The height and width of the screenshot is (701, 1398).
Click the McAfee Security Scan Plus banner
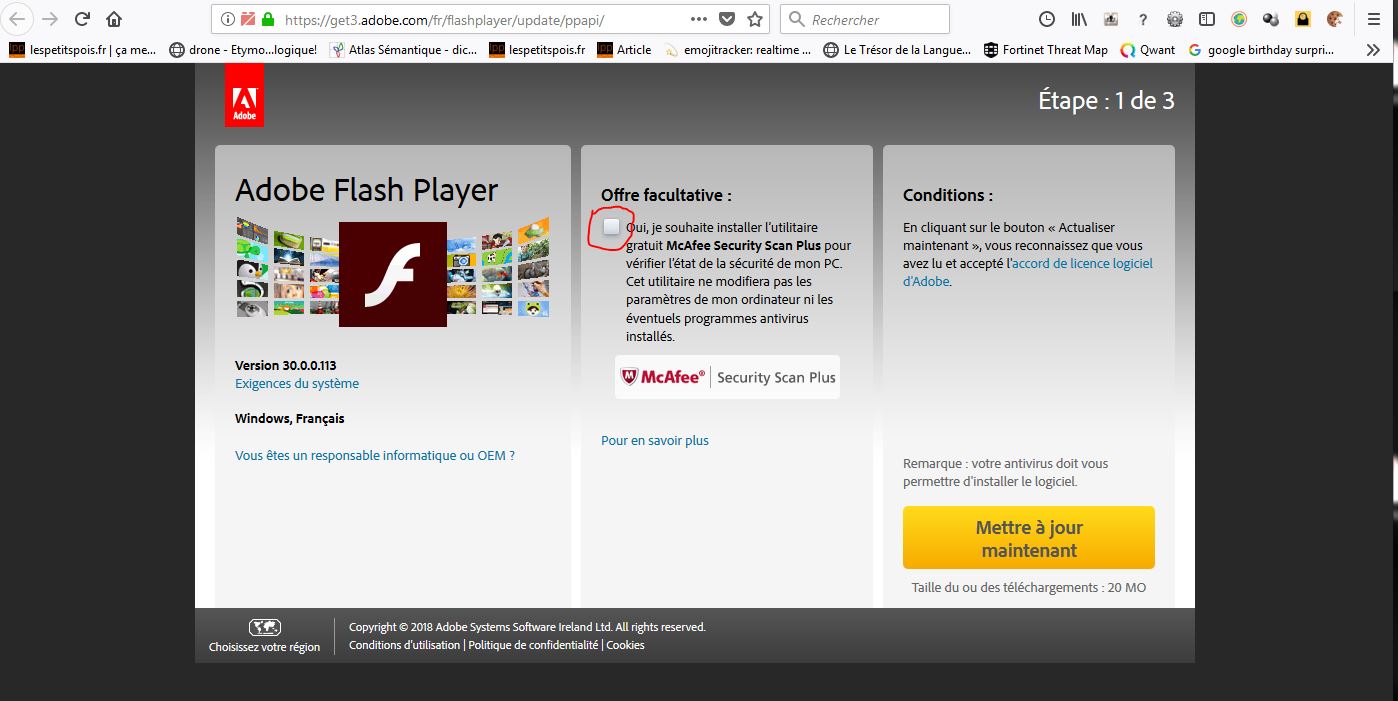pyautogui.click(x=727, y=377)
